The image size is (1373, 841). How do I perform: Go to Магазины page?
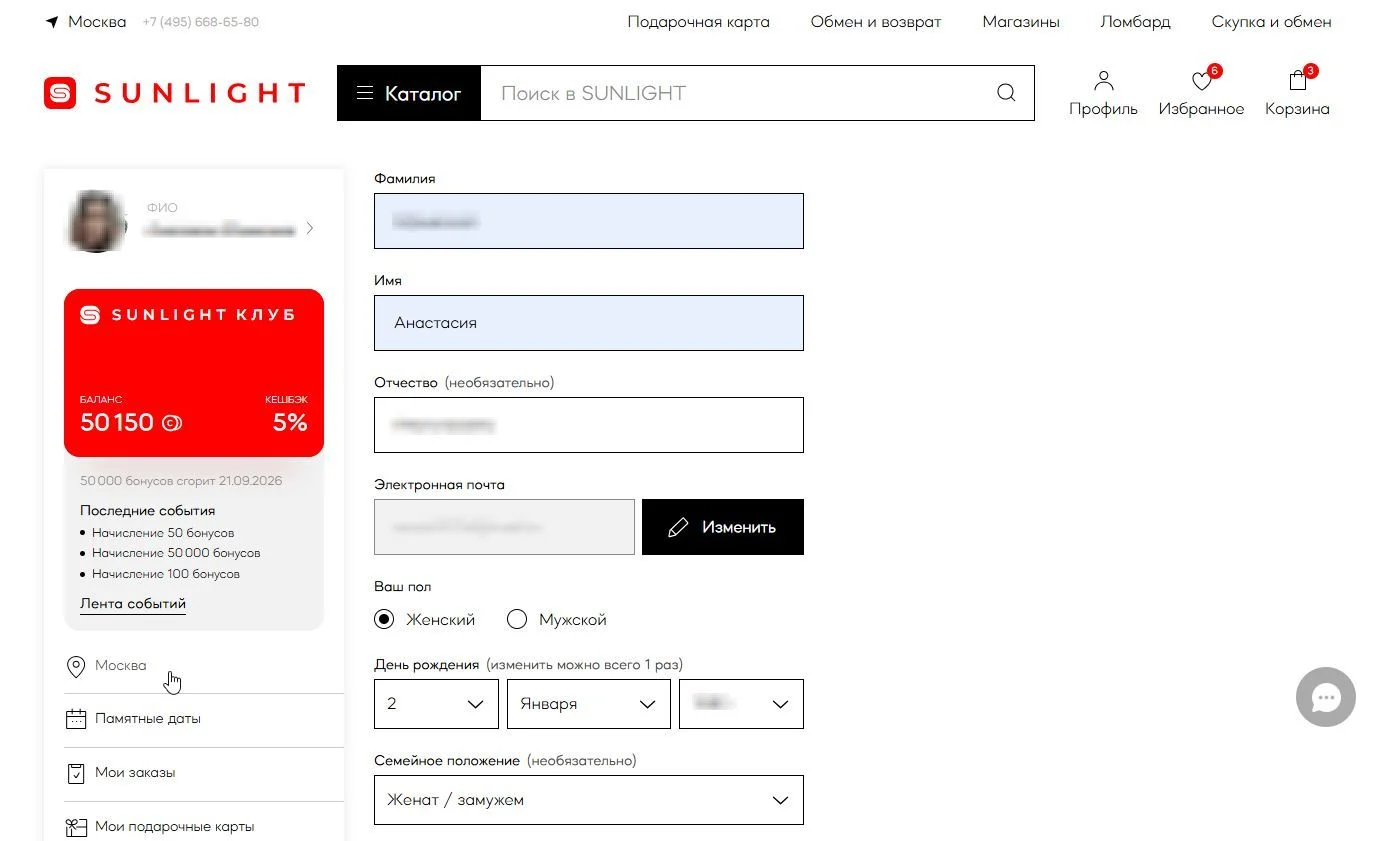pos(1021,21)
